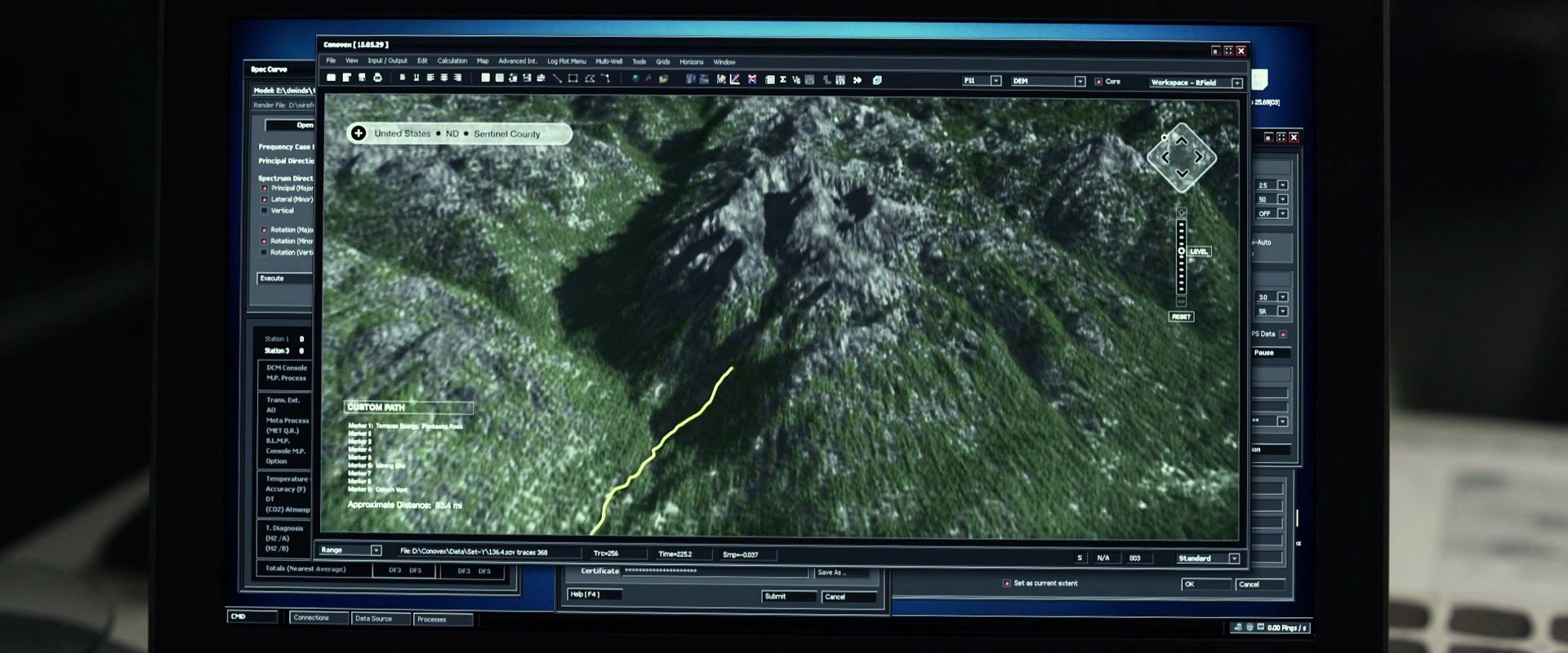
Task: Select the rectangle draw tool
Action: tap(572, 79)
